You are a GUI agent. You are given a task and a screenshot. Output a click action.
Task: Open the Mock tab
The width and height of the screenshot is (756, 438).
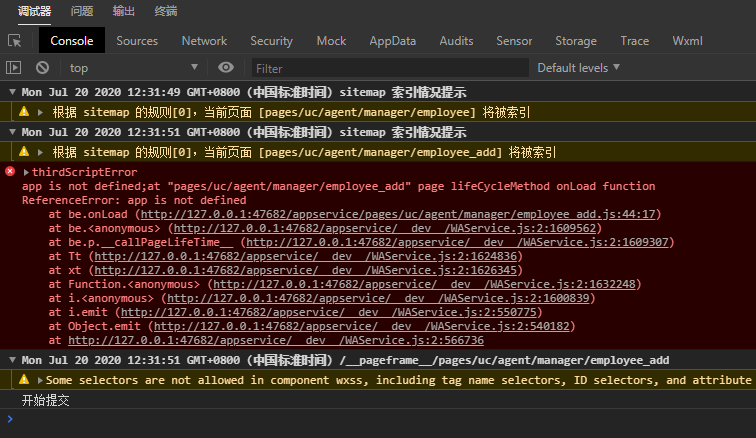click(331, 41)
